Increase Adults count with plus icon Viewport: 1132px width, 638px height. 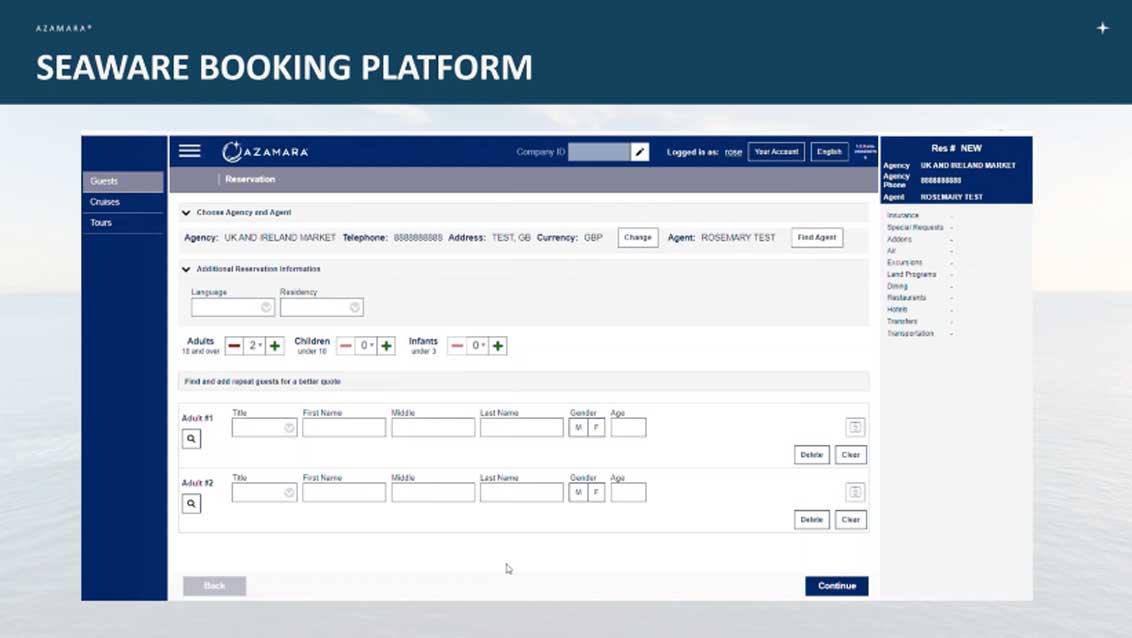(x=275, y=346)
